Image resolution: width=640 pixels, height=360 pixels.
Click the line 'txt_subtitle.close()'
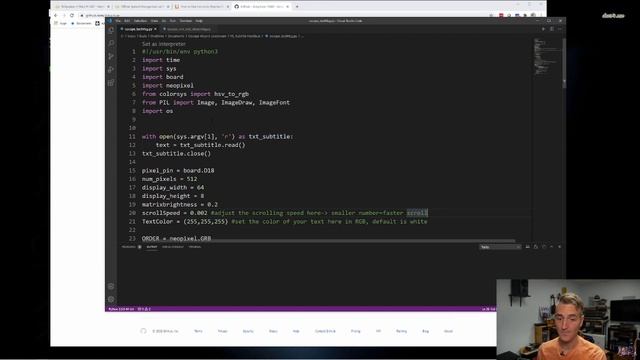tap(176, 153)
